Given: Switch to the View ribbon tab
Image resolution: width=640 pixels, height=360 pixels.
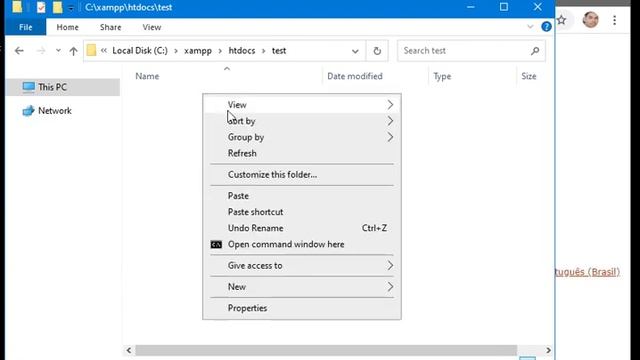Looking at the screenshot, I should (152, 27).
